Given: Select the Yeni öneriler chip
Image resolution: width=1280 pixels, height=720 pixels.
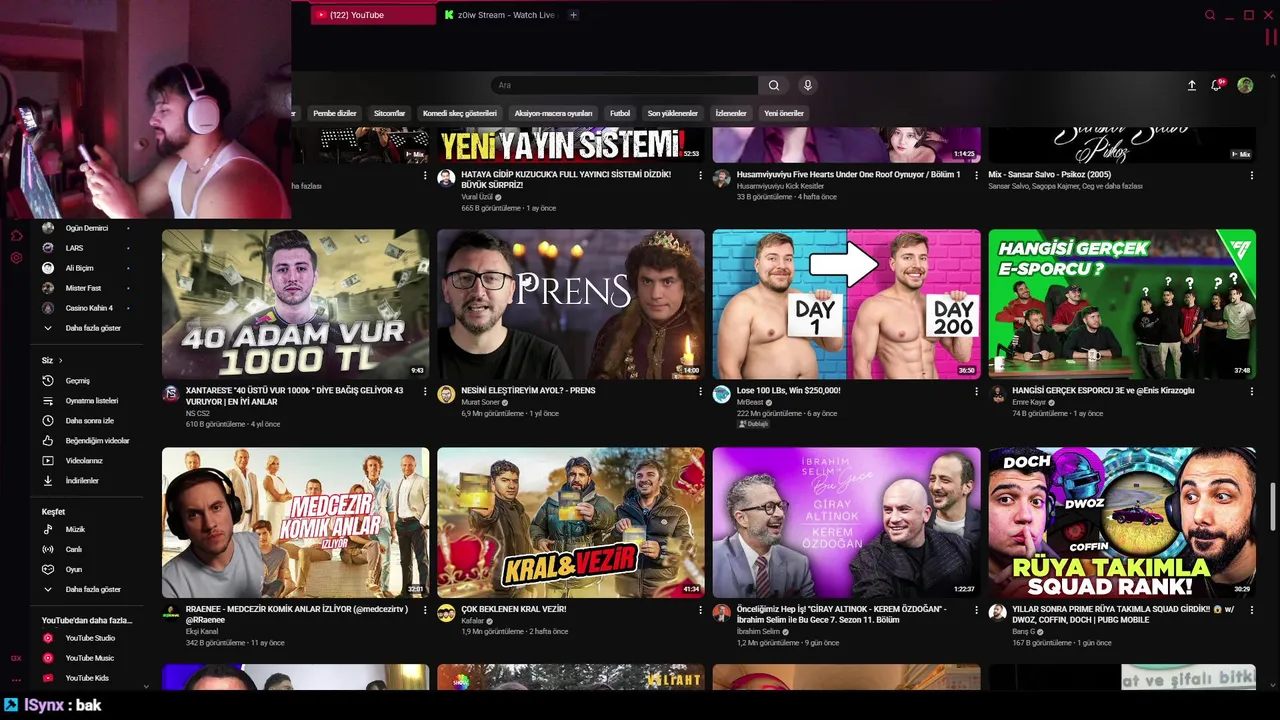Looking at the screenshot, I should (x=784, y=114).
